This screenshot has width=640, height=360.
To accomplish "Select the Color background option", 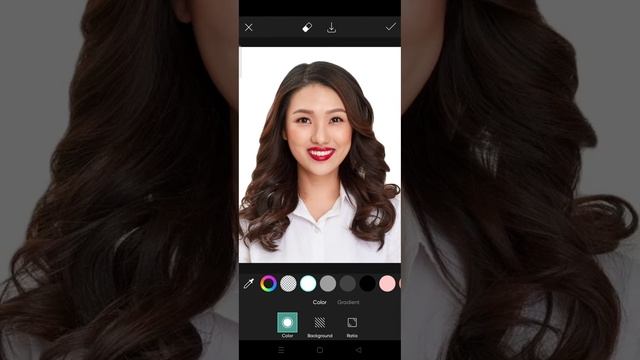I will [287, 325].
